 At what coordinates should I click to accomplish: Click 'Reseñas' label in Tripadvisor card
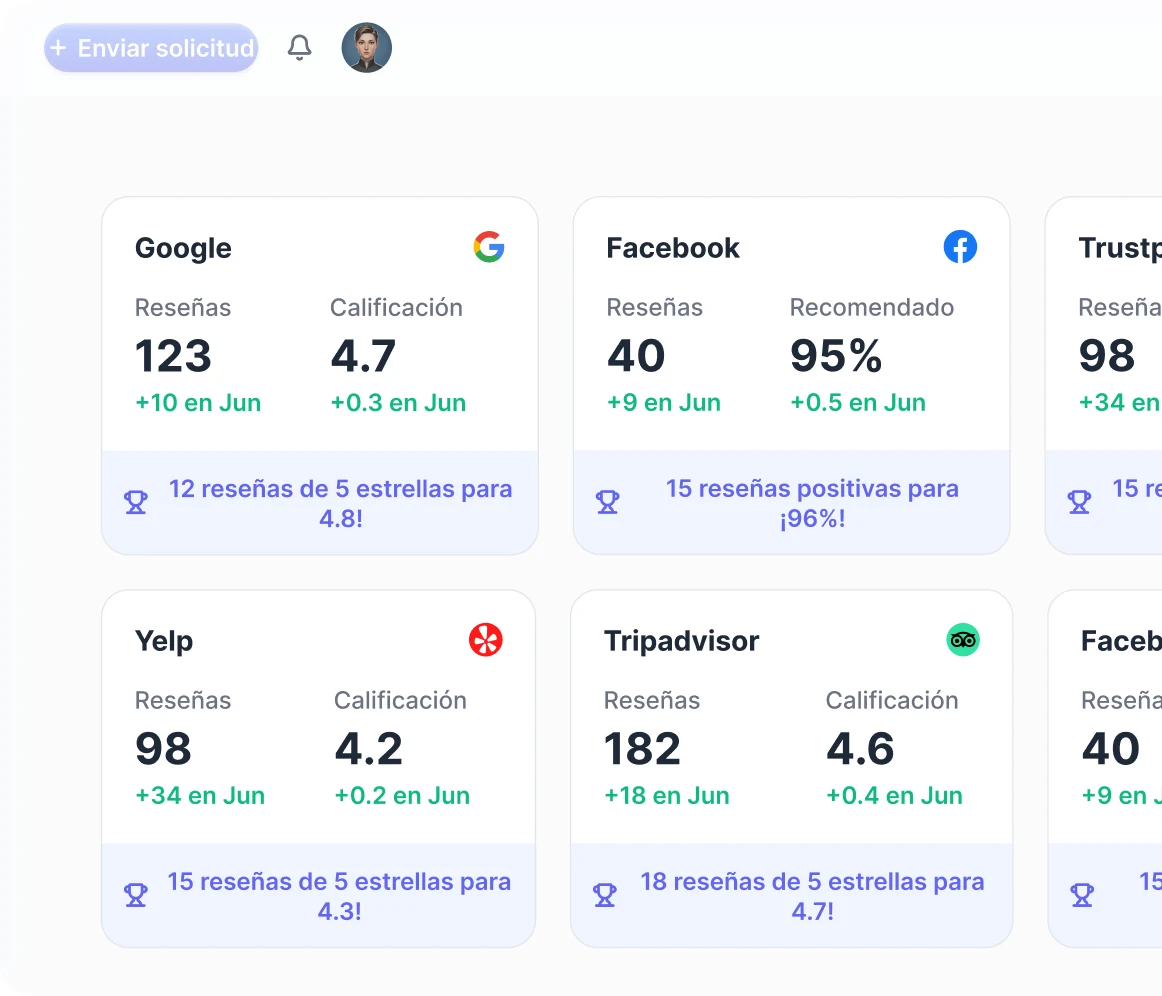coord(651,700)
